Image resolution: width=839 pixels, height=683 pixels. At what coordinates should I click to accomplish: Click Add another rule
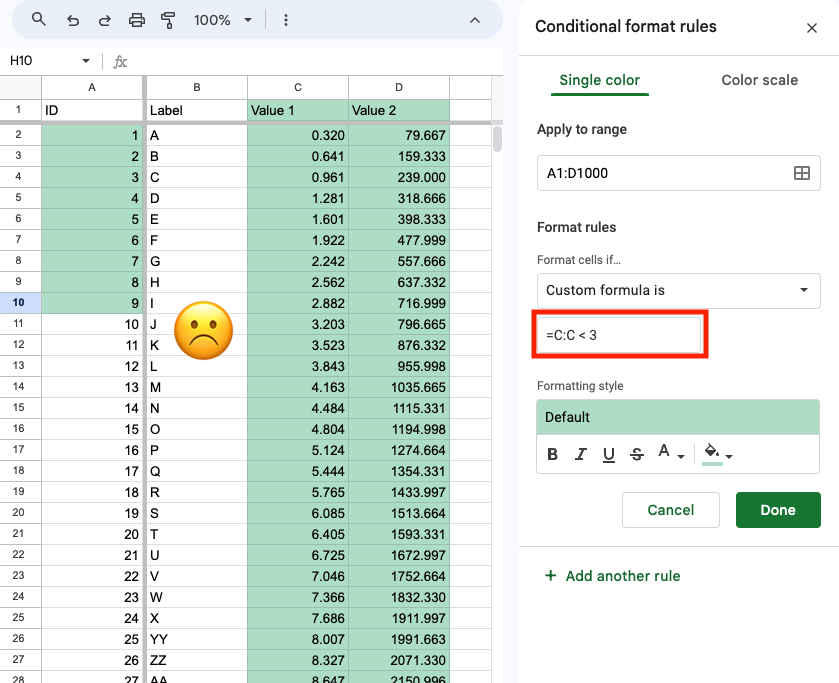coord(612,576)
